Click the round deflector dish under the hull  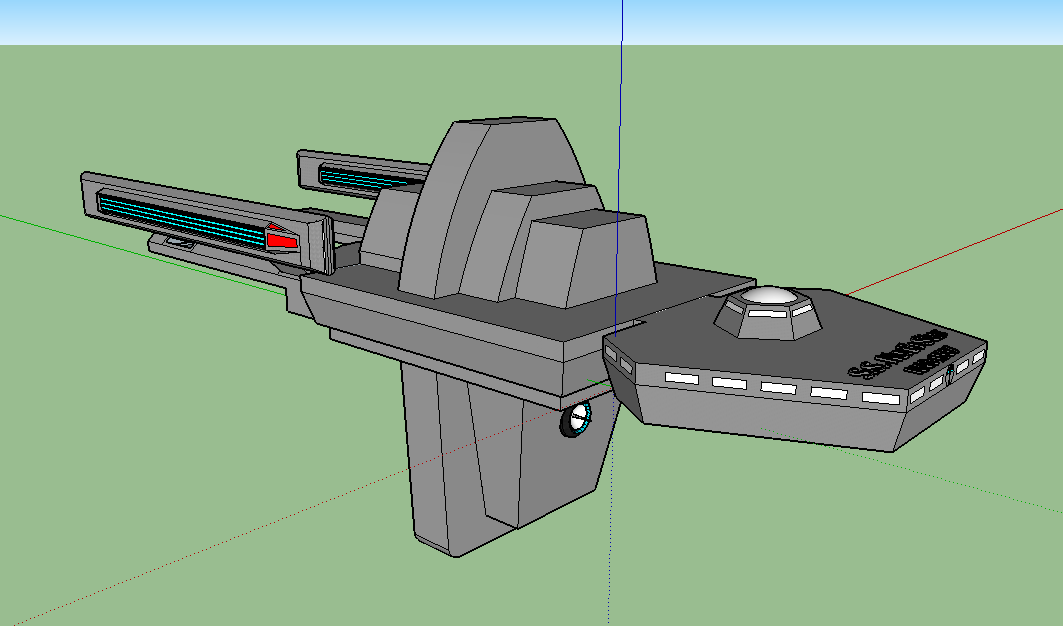576,419
